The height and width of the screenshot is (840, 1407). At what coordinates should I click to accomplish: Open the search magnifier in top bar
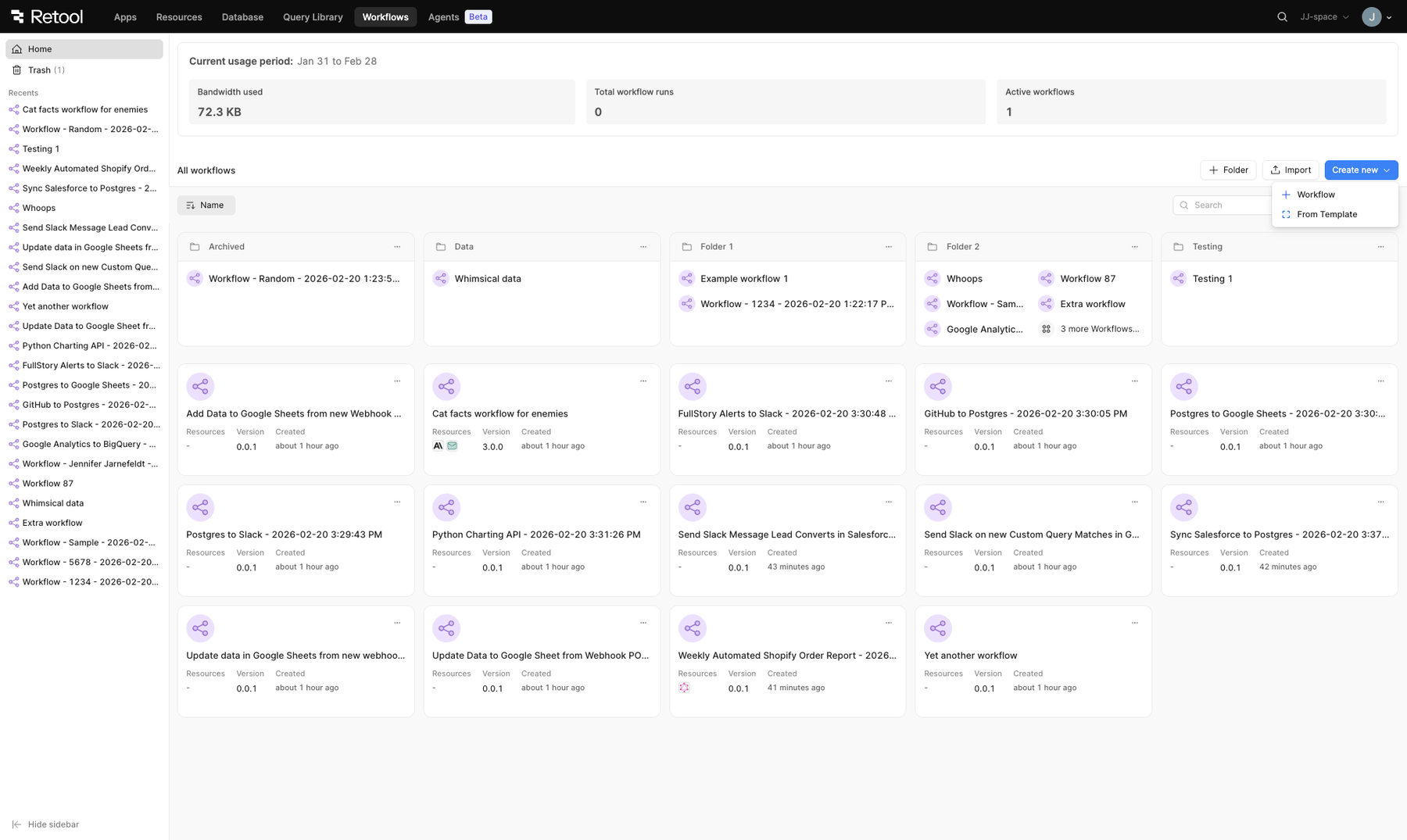[1282, 16]
